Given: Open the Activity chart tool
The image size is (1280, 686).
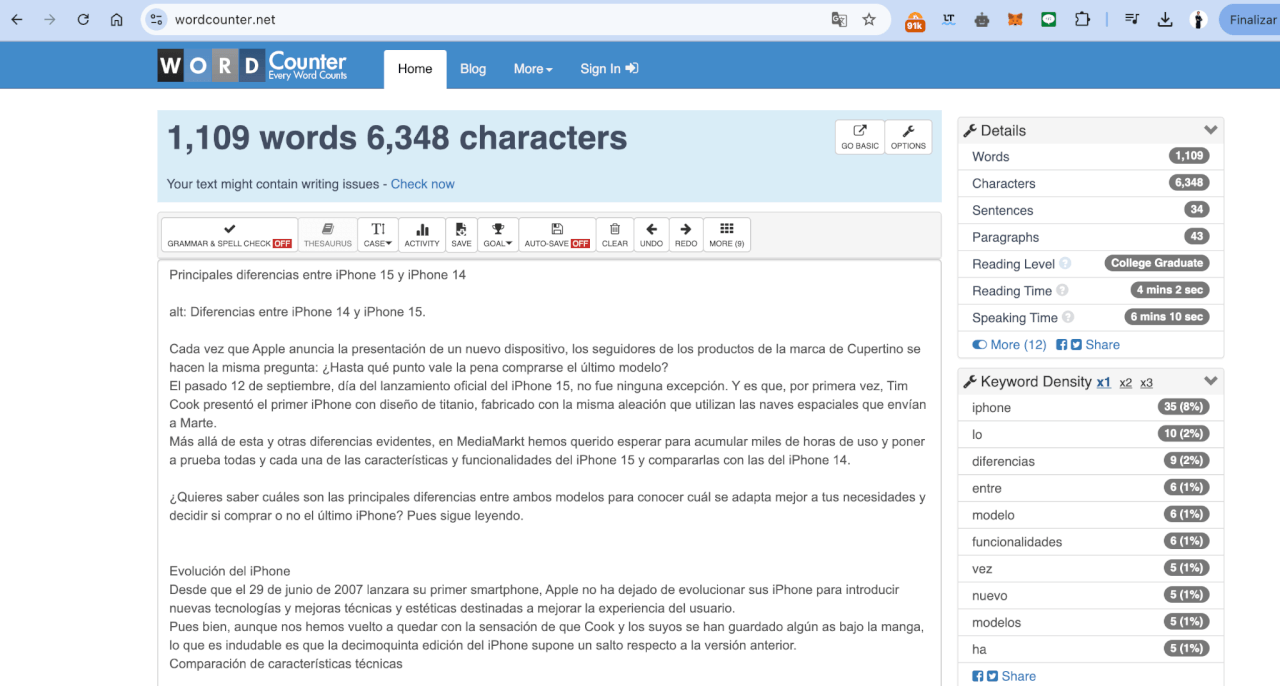Looking at the screenshot, I should point(422,235).
